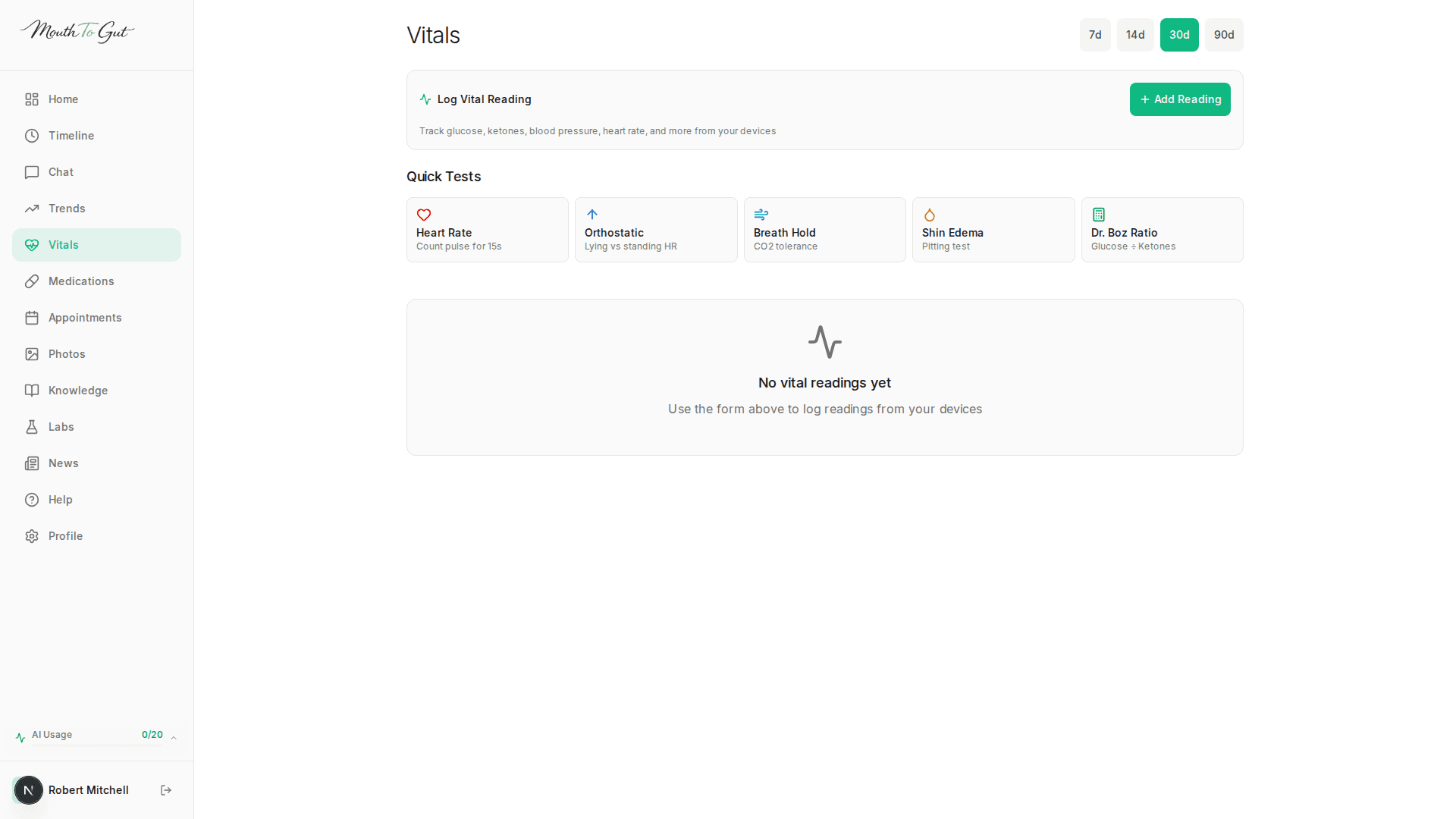Screen dimensions: 1456x819
Task: Navigate to Home in the sidebar
Action: tap(63, 99)
